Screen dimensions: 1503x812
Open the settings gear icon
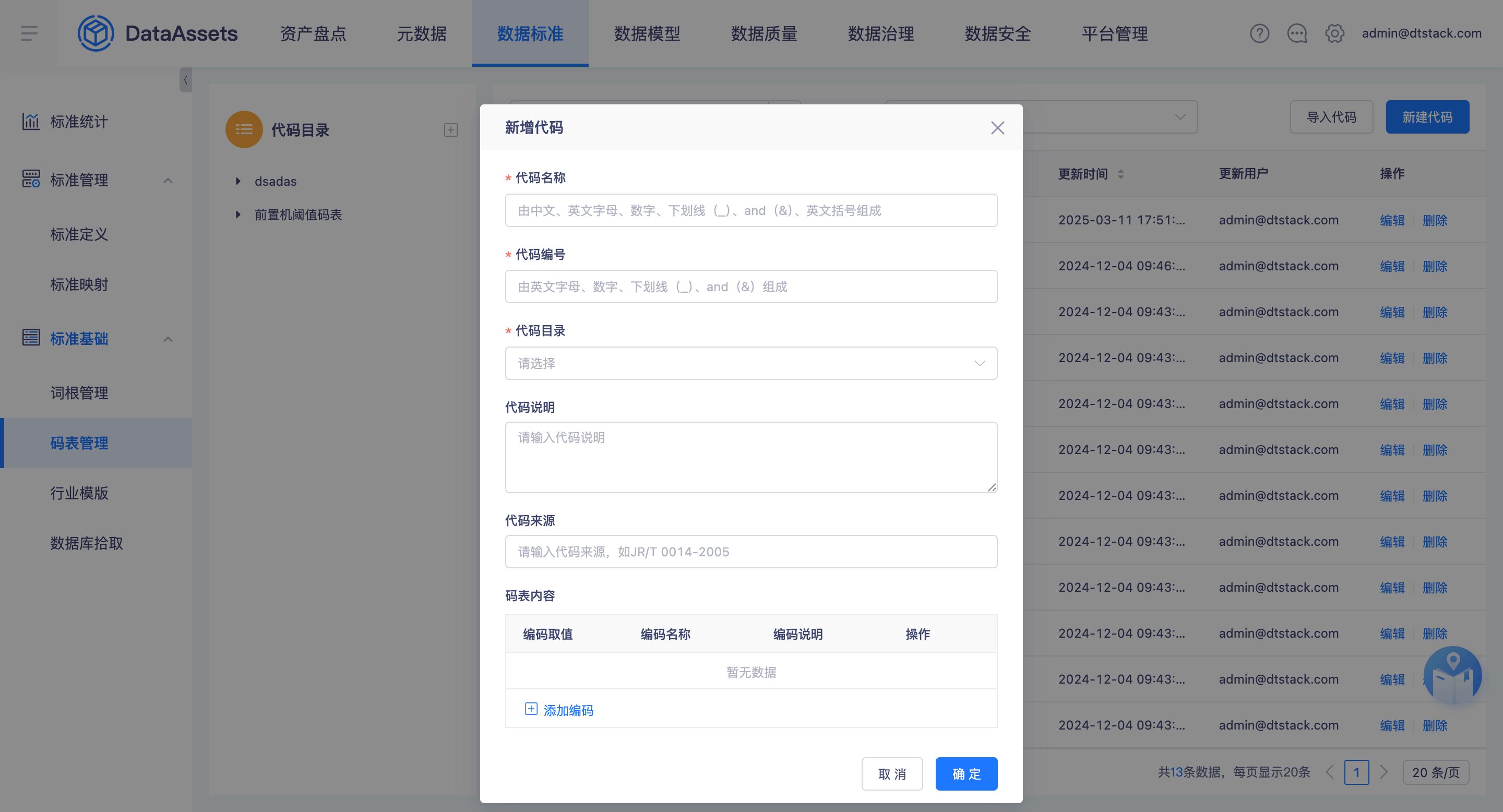pyautogui.click(x=1334, y=33)
